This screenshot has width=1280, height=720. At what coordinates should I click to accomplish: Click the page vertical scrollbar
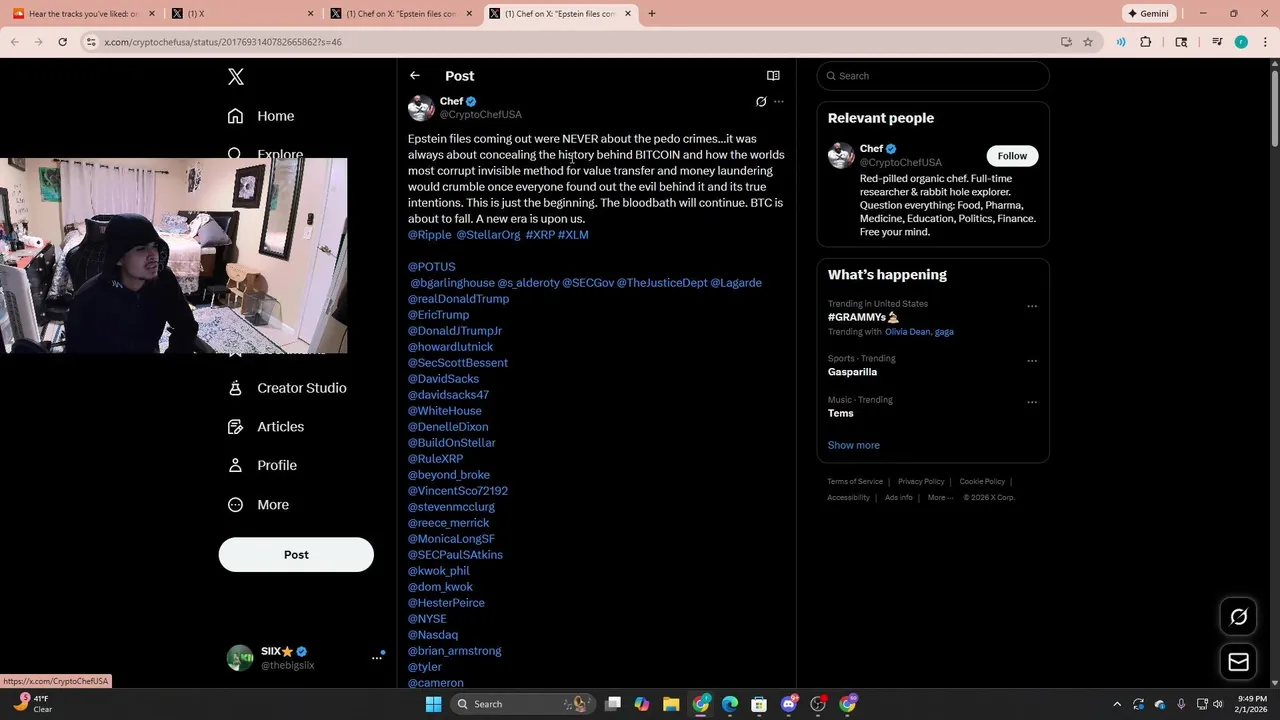pos(1274,110)
